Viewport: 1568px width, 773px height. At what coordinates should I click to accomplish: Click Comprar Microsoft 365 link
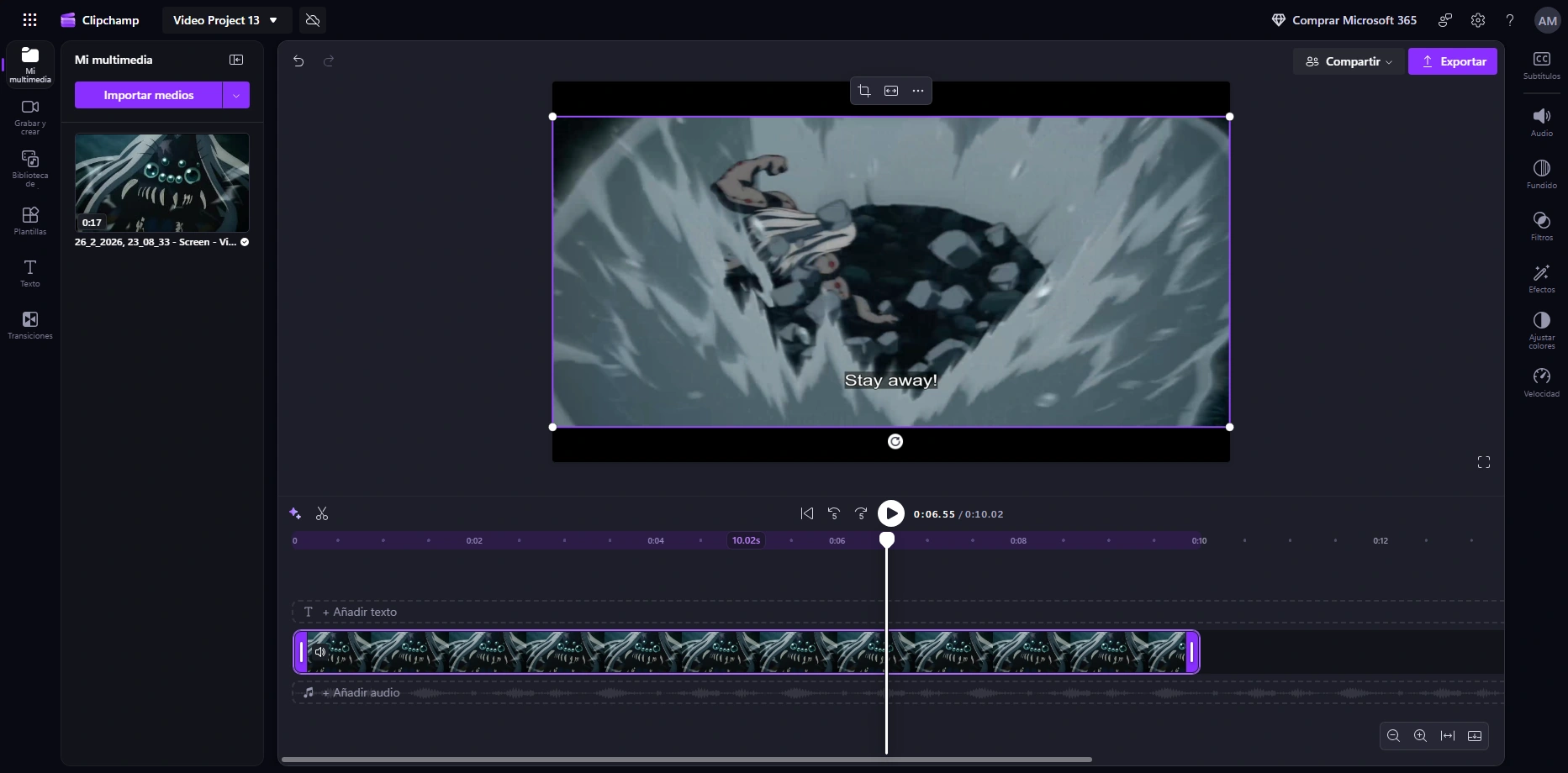[1344, 20]
